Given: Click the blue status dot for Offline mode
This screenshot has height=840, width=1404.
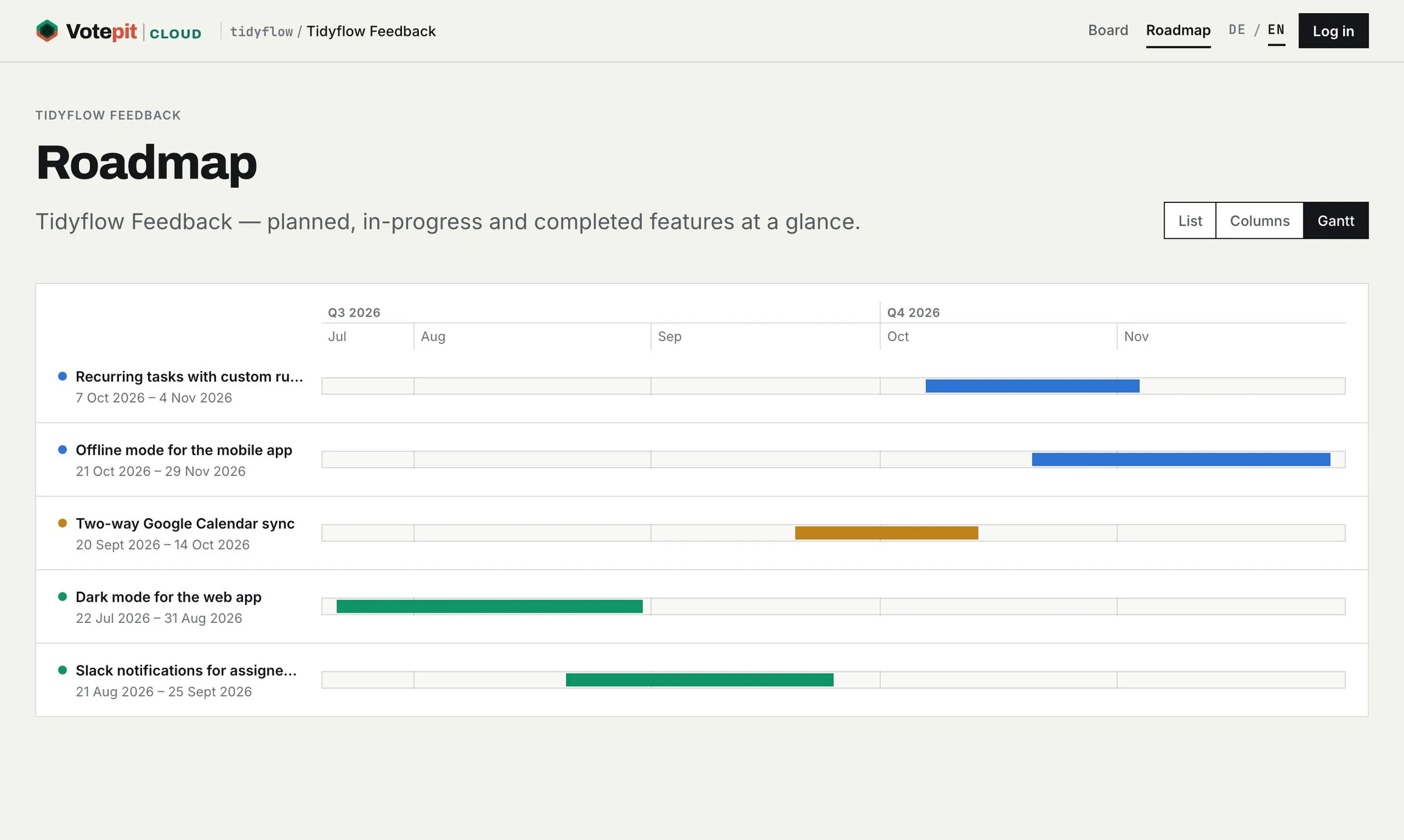Looking at the screenshot, I should [x=63, y=450].
